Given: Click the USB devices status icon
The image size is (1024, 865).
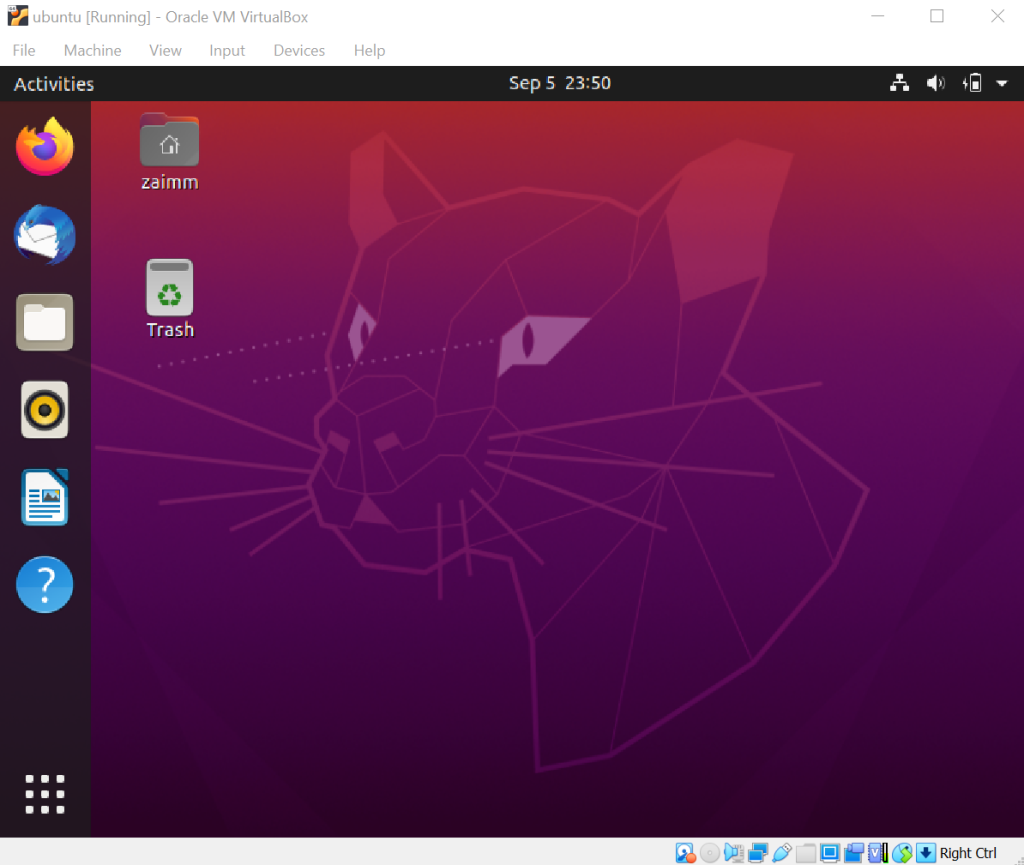Looking at the screenshot, I should tap(782, 853).
